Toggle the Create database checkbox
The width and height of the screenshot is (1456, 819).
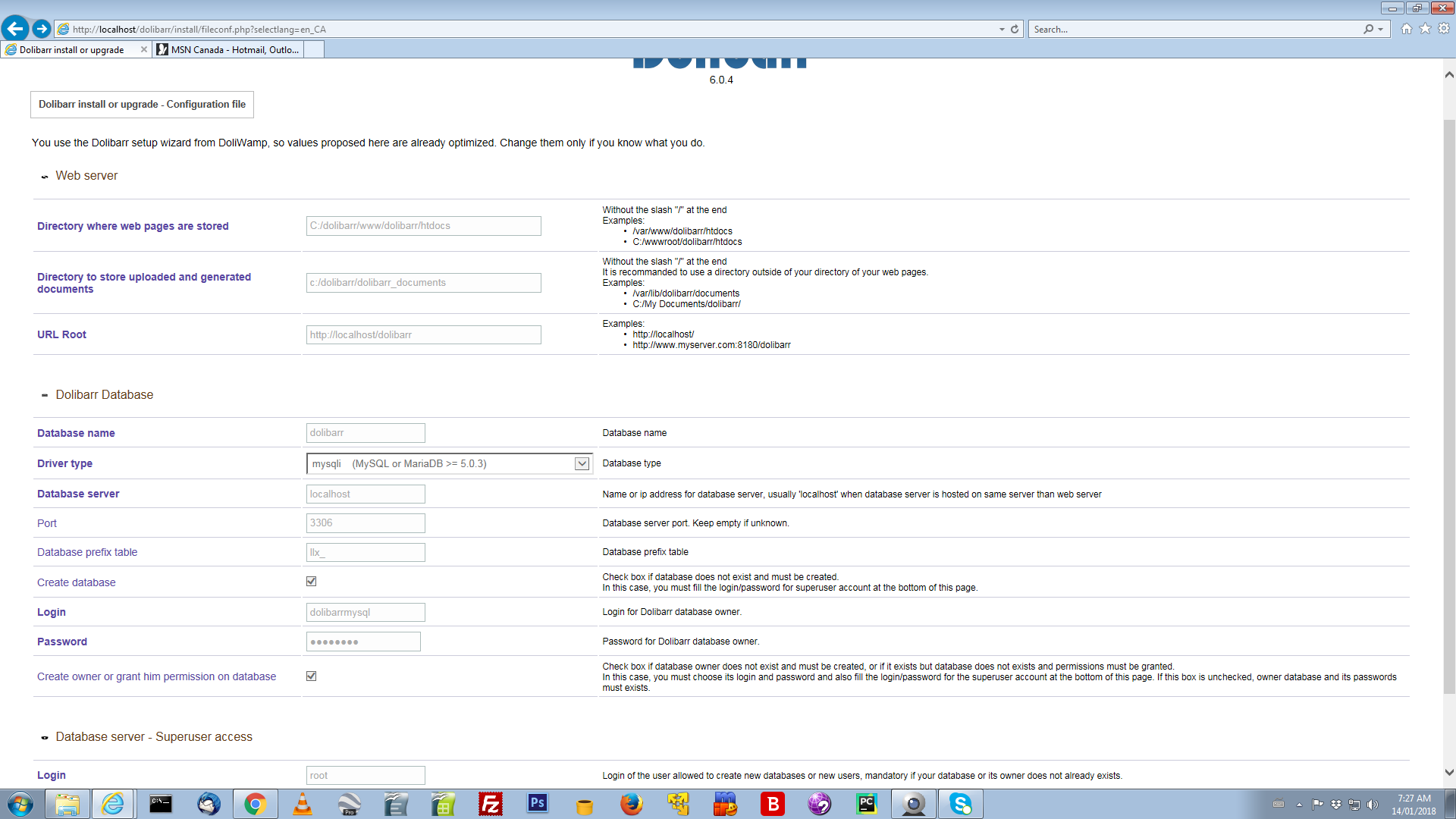click(311, 582)
